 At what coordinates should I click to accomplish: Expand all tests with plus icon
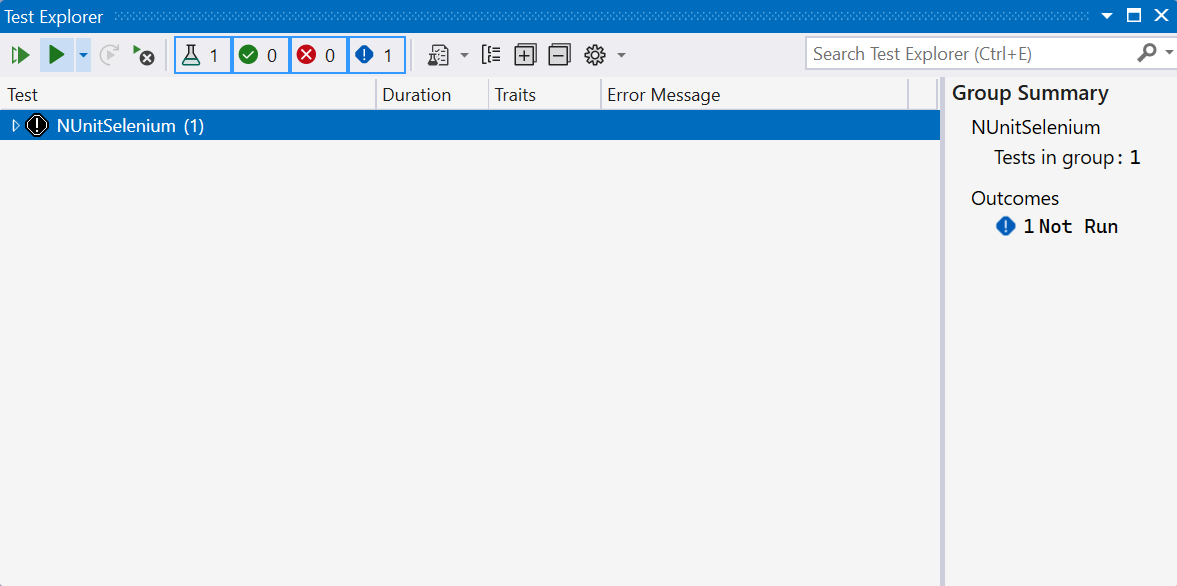pos(525,55)
